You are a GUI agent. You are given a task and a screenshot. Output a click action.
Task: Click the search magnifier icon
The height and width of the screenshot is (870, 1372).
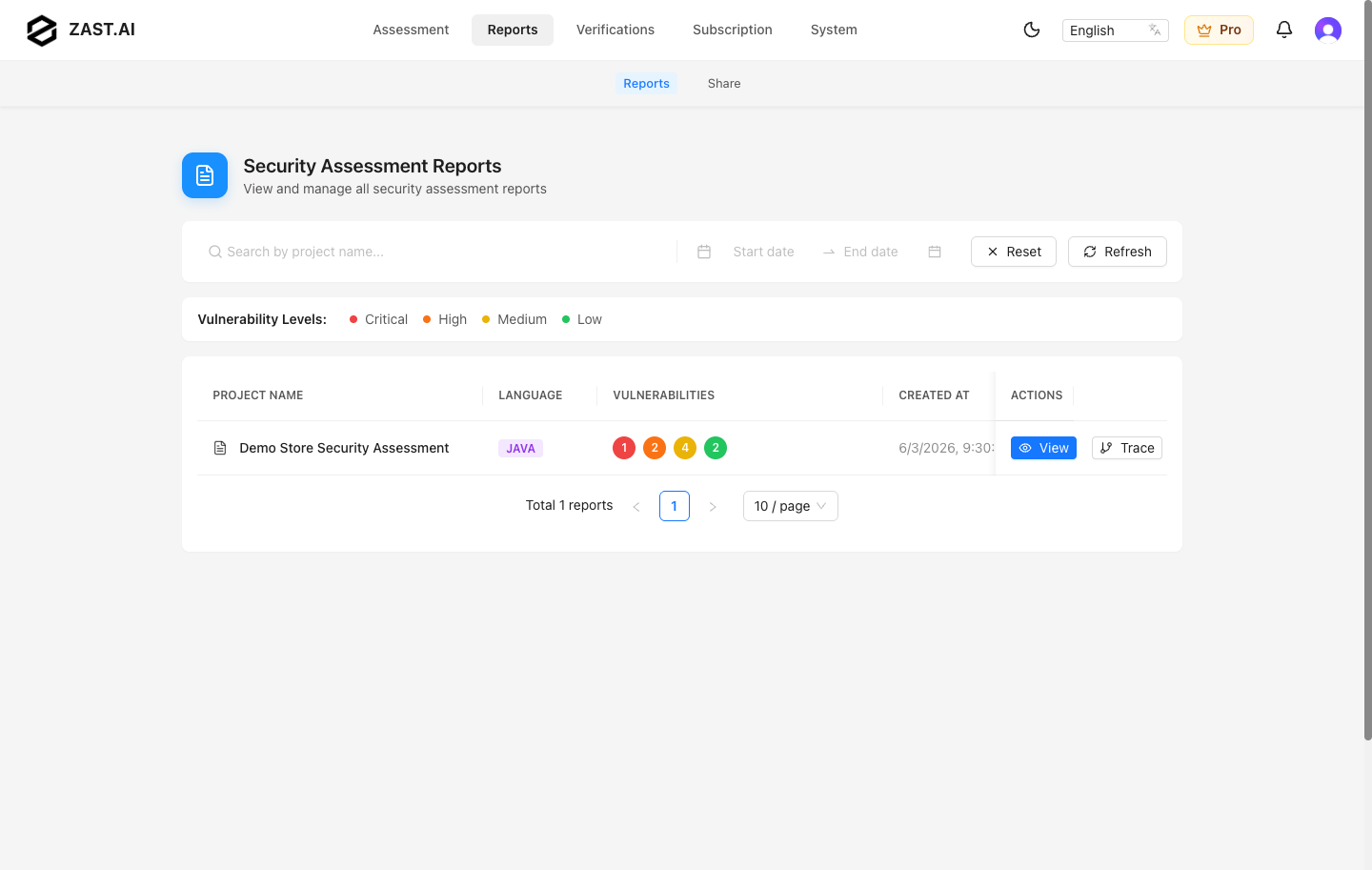pos(215,252)
